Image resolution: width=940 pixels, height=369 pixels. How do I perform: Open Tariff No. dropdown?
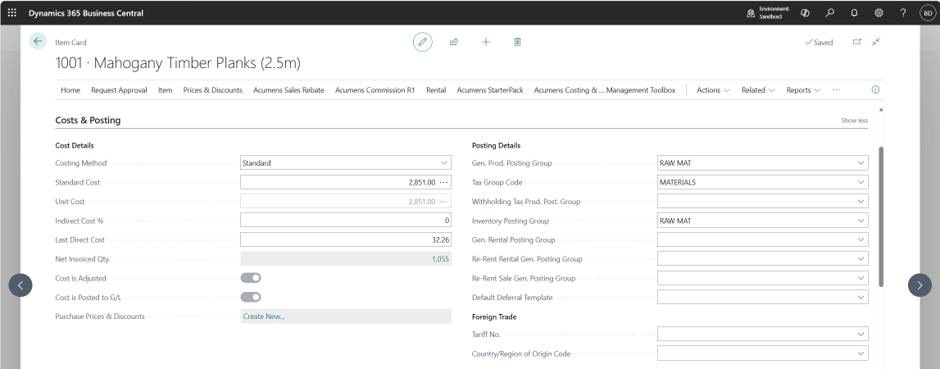point(861,334)
